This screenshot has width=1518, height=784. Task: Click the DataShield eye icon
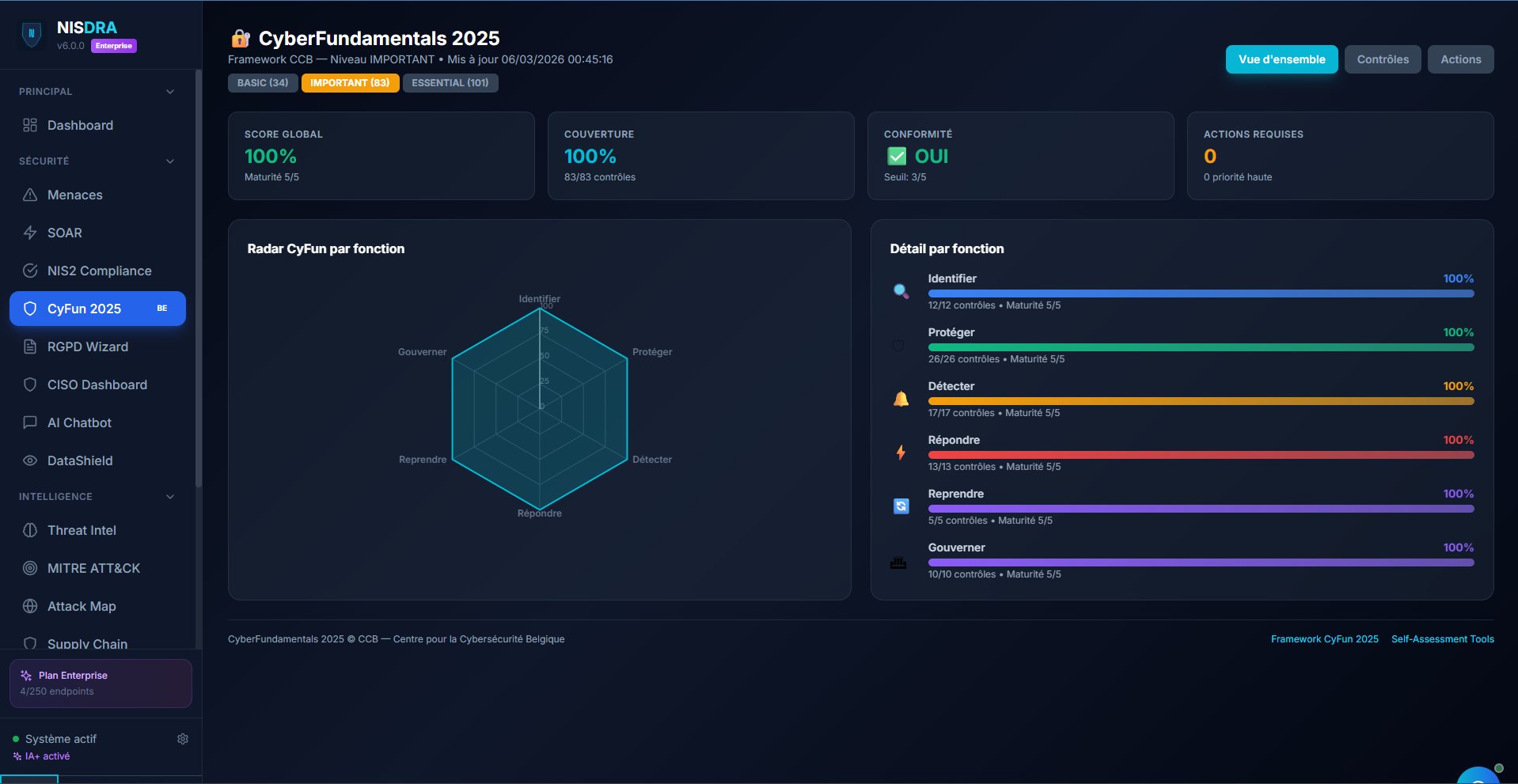click(30, 460)
